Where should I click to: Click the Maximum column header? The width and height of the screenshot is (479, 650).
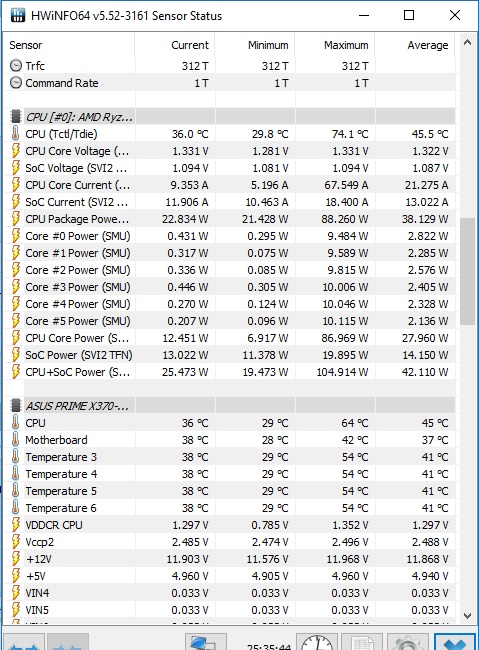click(x=335, y=45)
